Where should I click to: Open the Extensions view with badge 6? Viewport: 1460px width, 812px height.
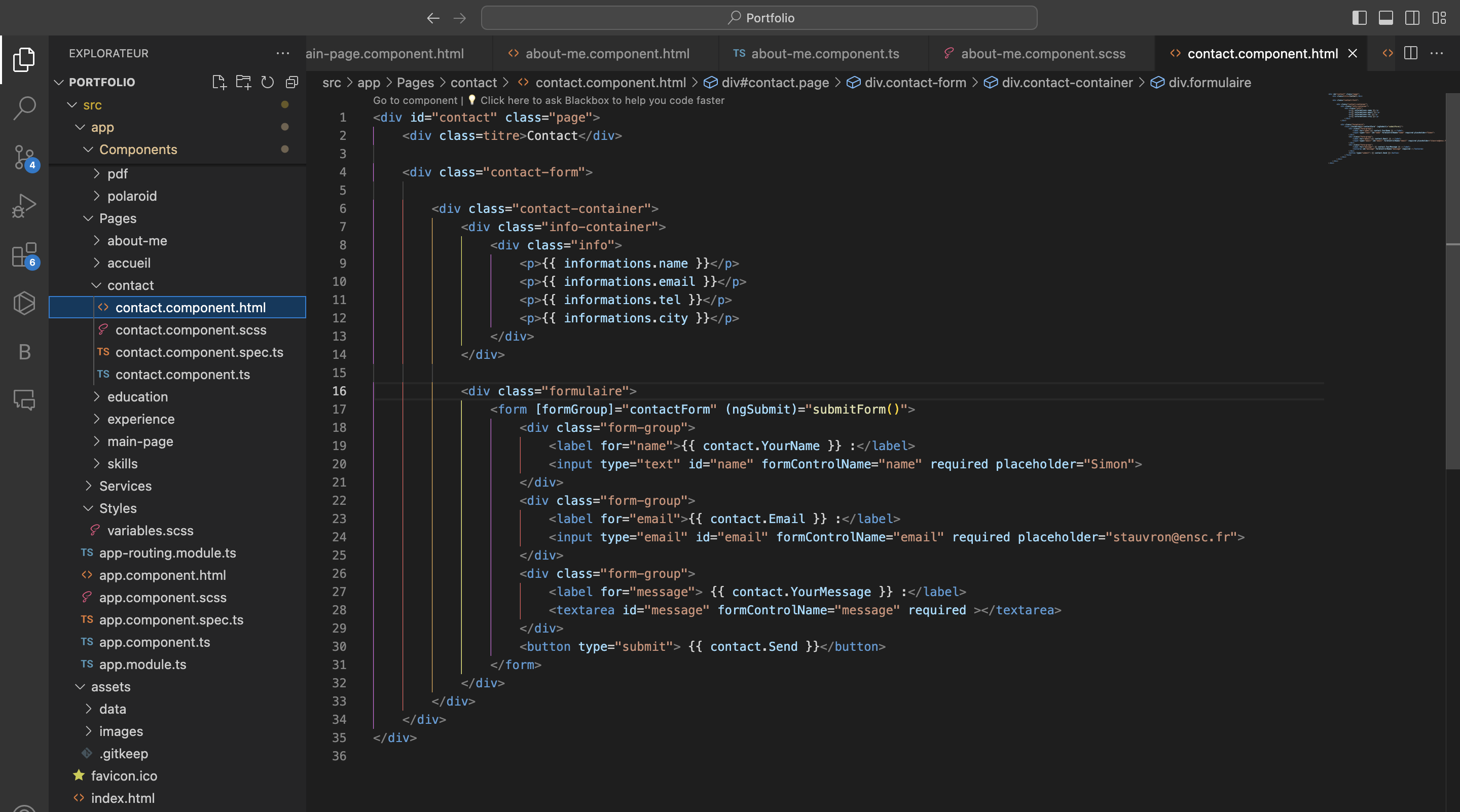coord(24,255)
